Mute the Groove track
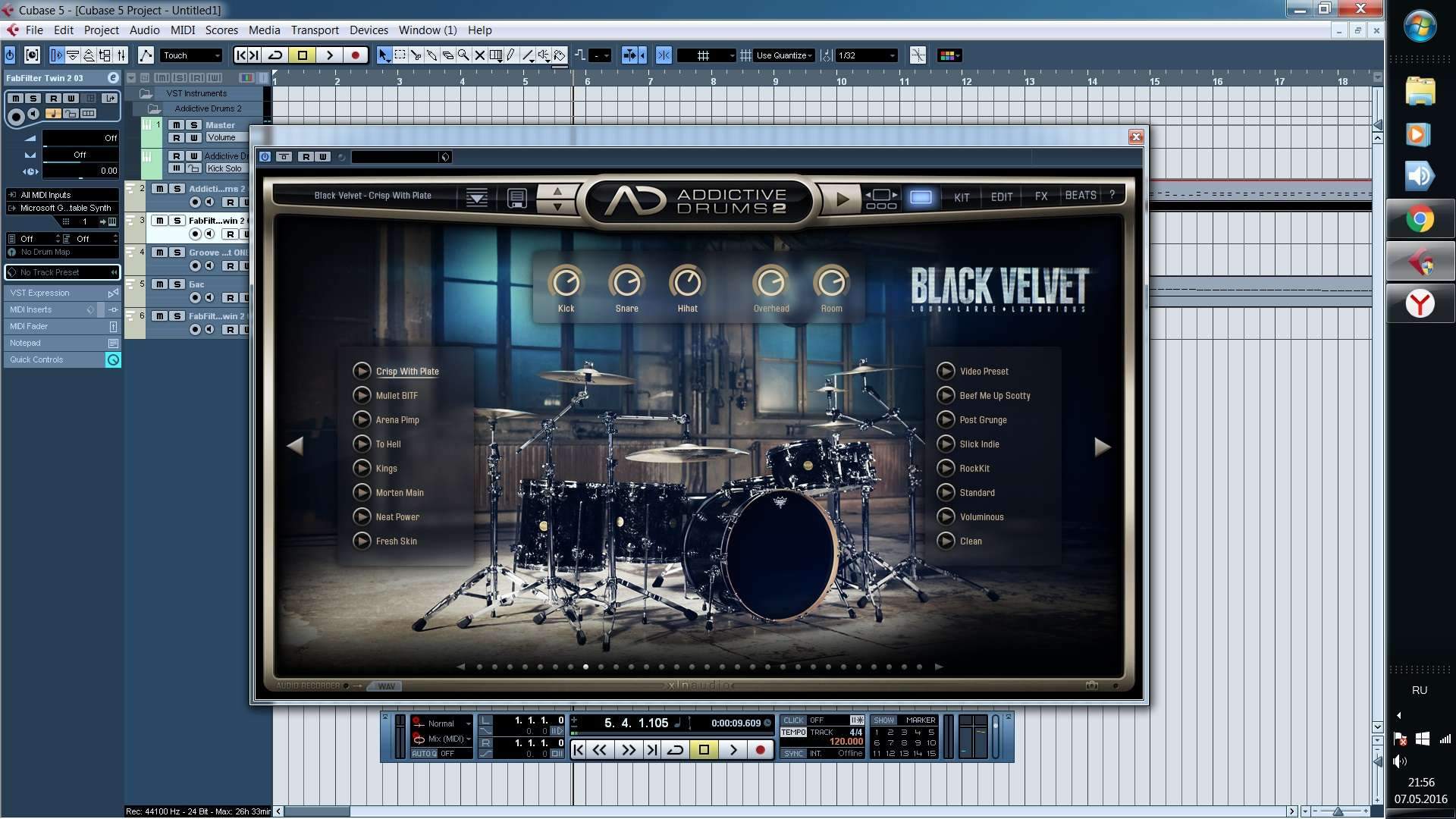The height and width of the screenshot is (819, 1456). coord(160,253)
